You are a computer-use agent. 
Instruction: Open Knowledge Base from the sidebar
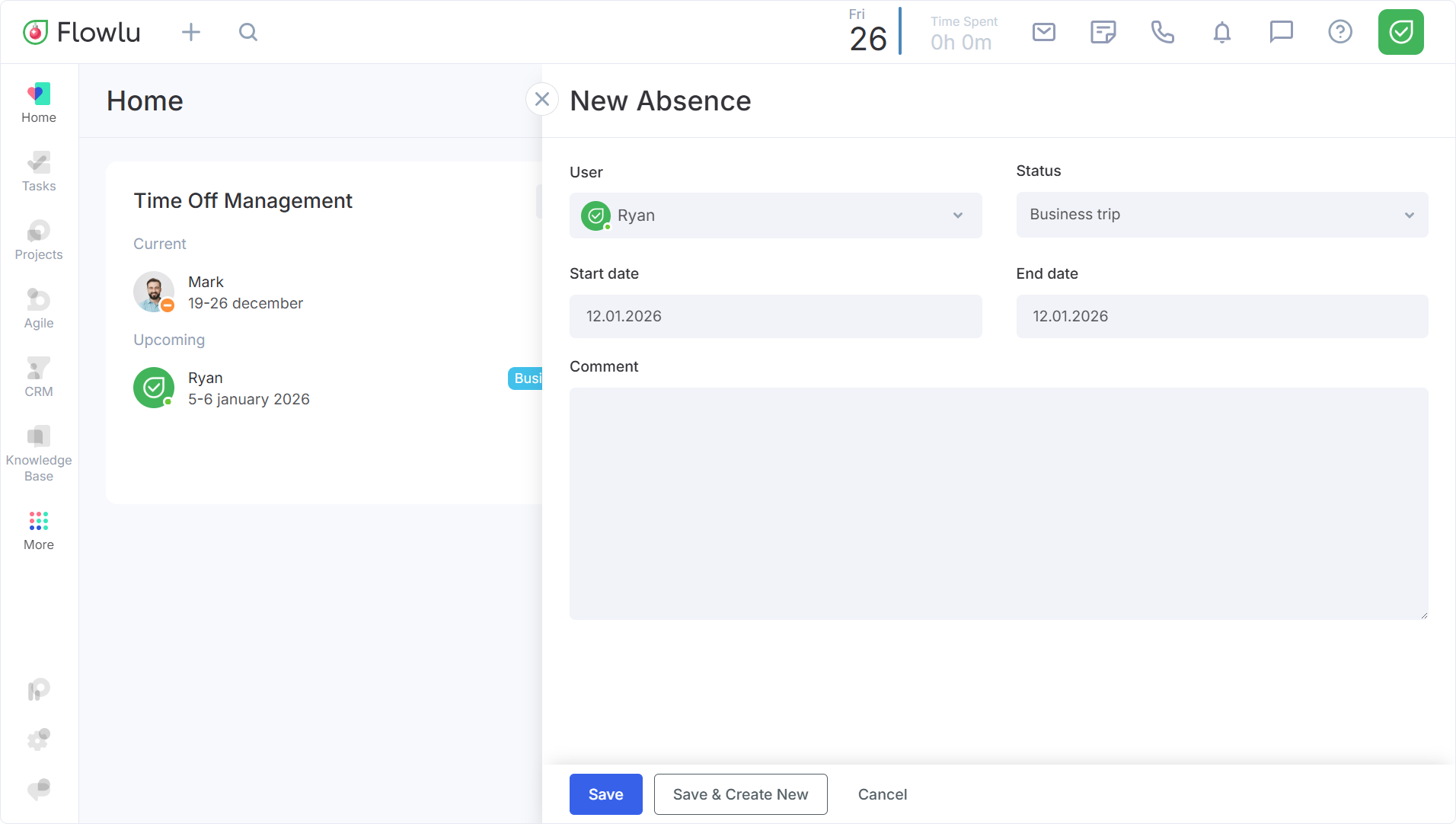point(39,454)
